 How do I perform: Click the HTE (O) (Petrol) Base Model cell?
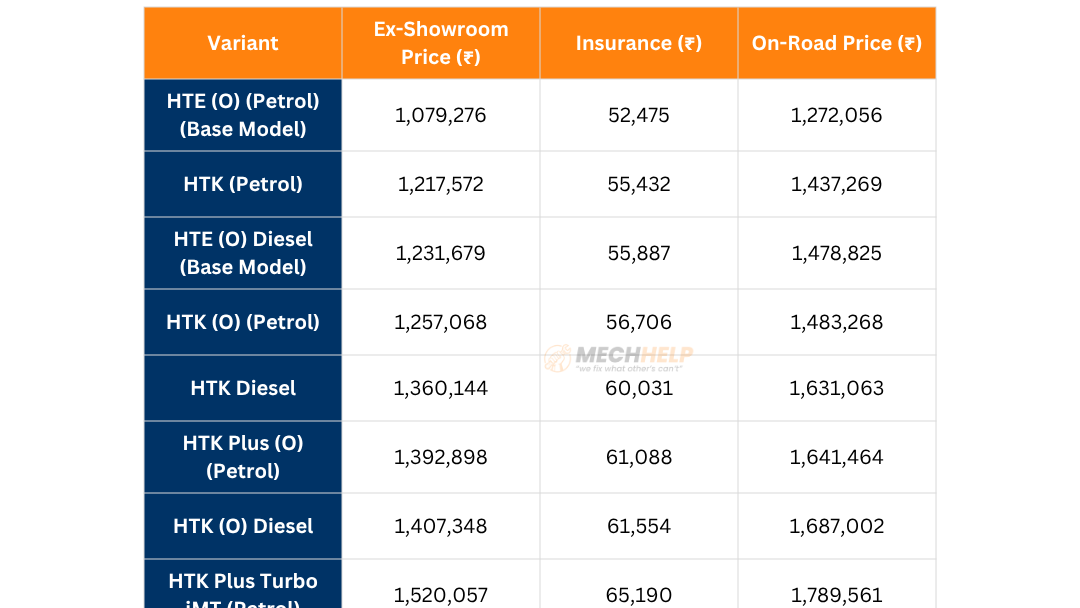(243, 115)
